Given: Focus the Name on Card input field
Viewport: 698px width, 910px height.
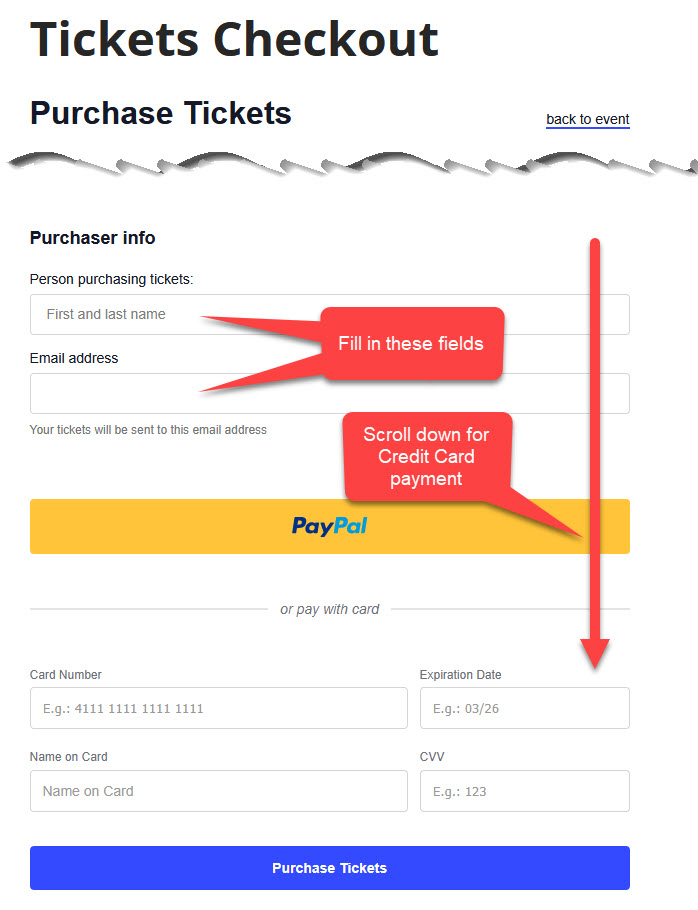Looking at the screenshot, I should click(x=218, y=791).
